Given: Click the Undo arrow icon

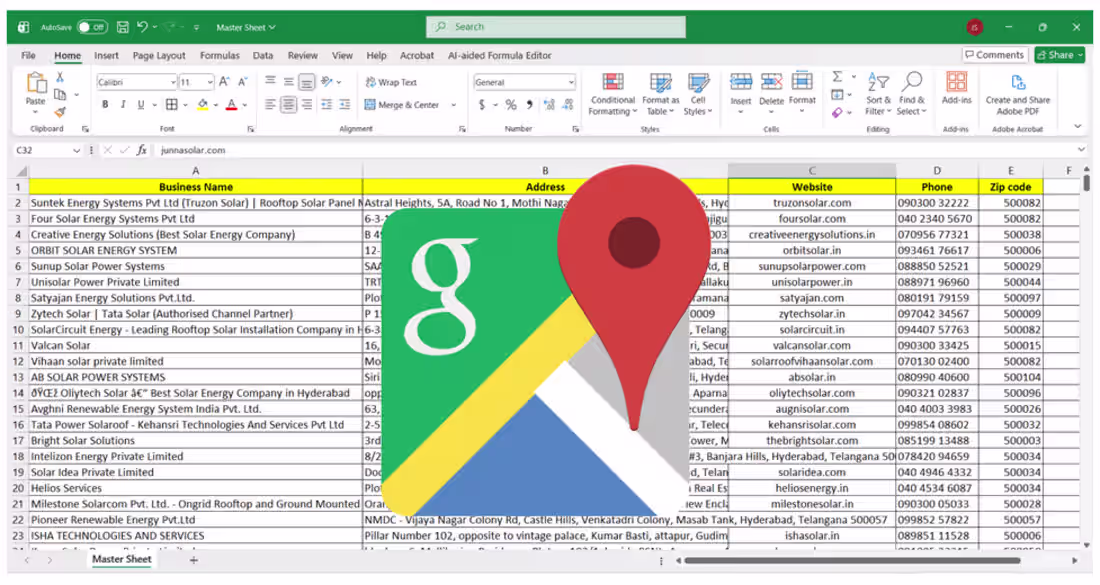Looking at the screenshot, I should (x=143, y=27).
